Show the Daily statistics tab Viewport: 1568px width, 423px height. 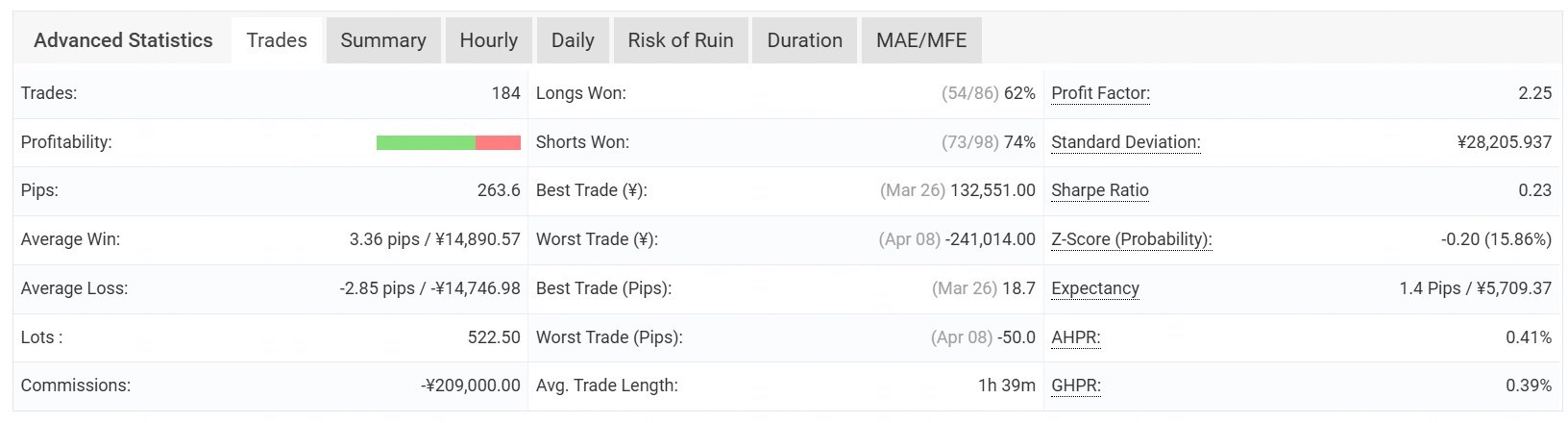pyautogui.click(x=573, y=40)
